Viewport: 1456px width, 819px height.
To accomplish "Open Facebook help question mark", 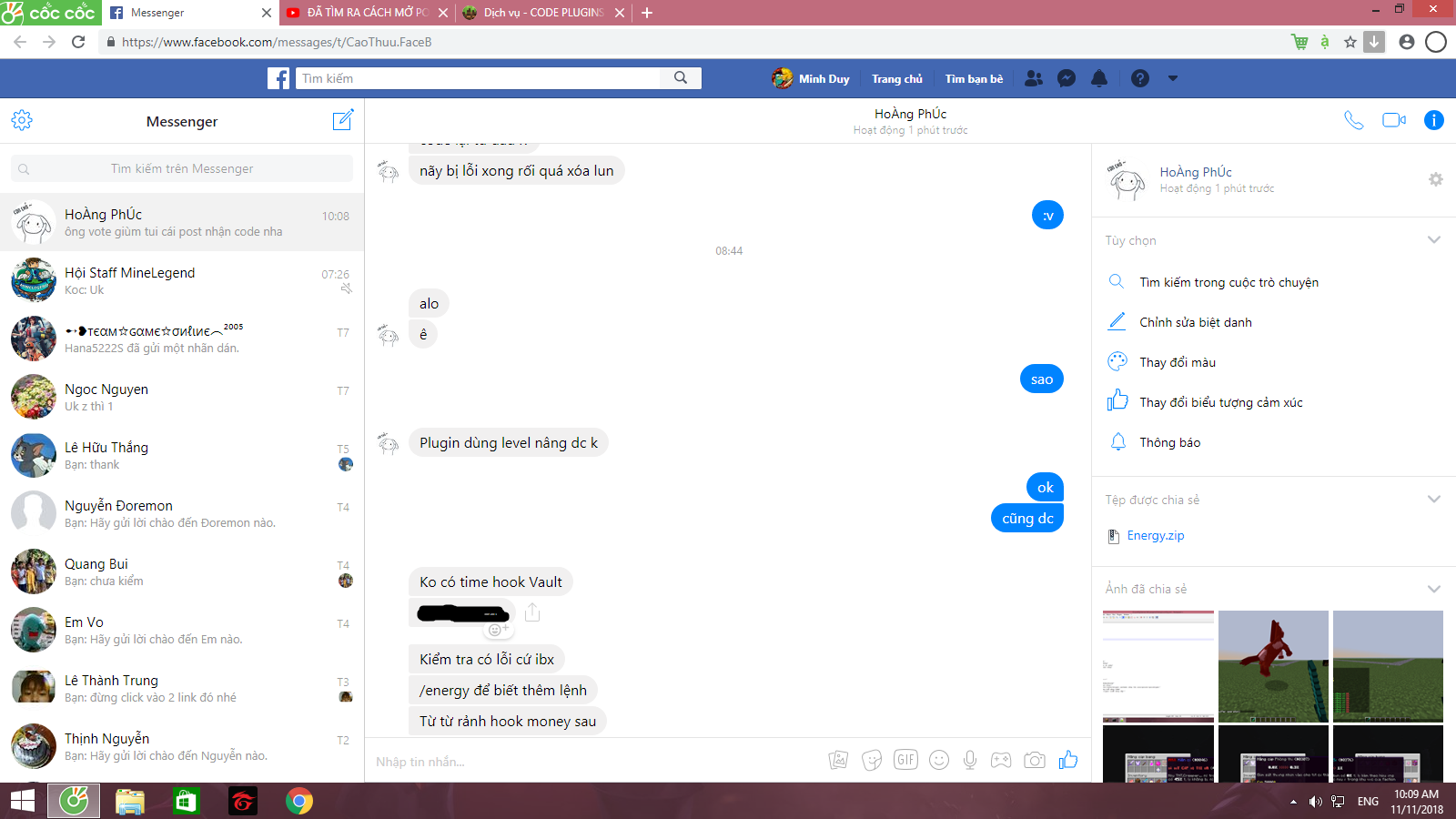I will coord(1140,78).
